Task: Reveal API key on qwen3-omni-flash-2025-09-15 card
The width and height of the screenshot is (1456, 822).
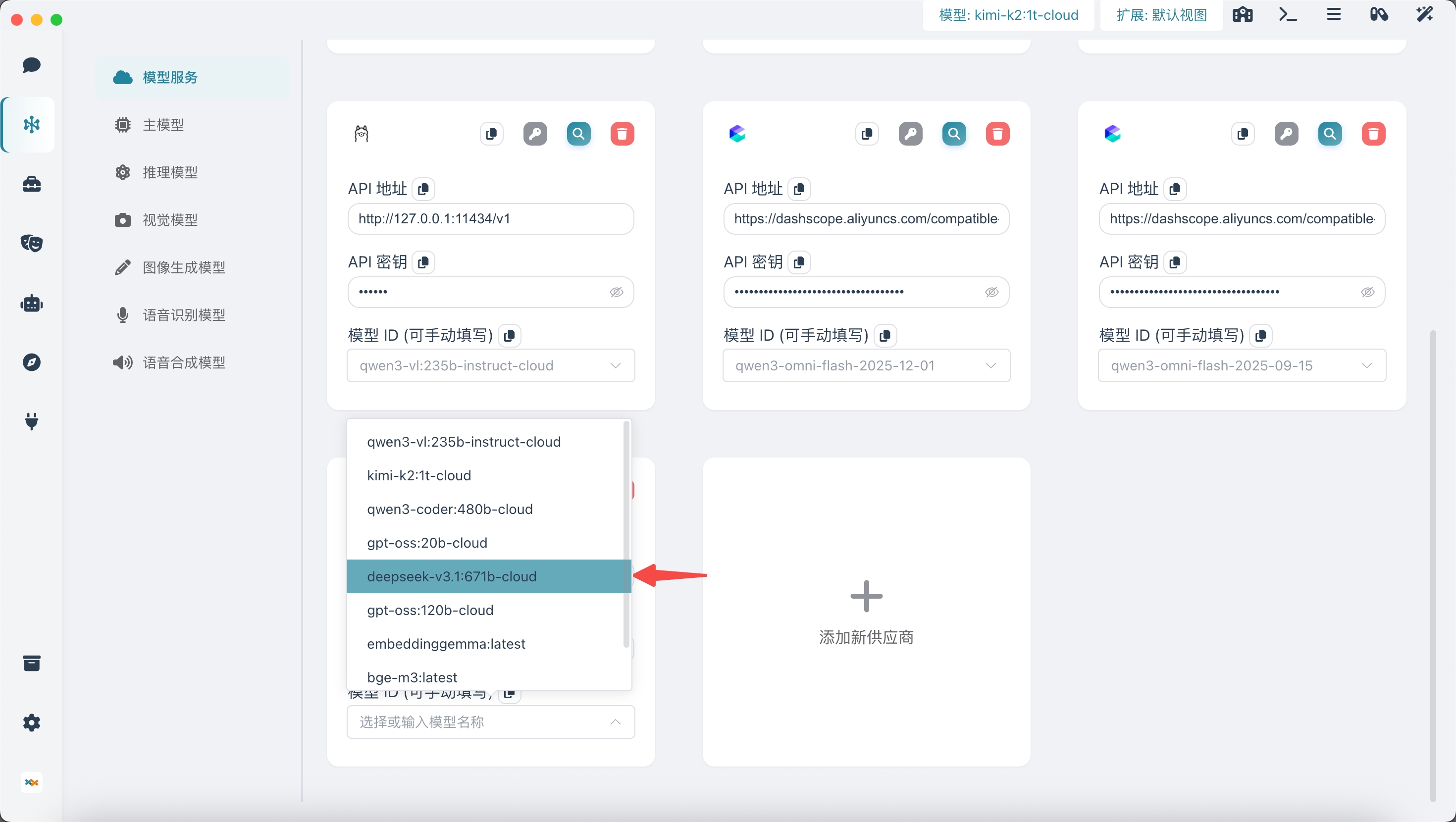Action: tap(1367, 292)
